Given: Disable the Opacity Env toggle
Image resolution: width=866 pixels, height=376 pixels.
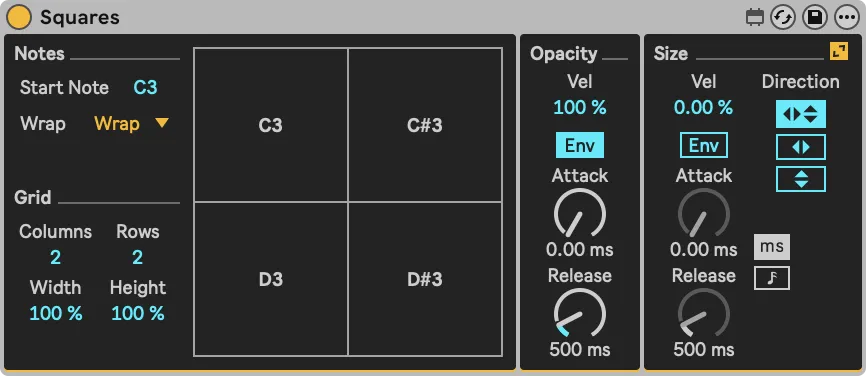Looking at the screenshot, I should coord(580,145).
